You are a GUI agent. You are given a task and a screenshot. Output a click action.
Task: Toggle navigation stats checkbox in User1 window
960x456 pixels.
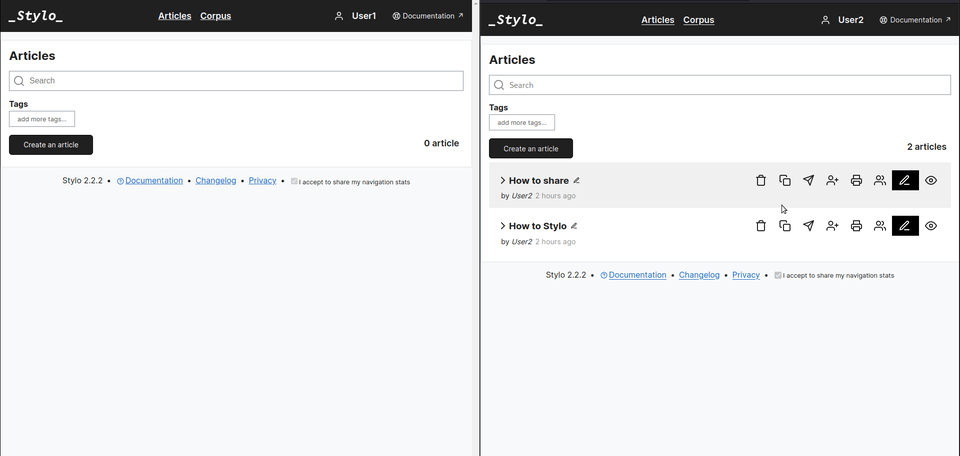294,182
